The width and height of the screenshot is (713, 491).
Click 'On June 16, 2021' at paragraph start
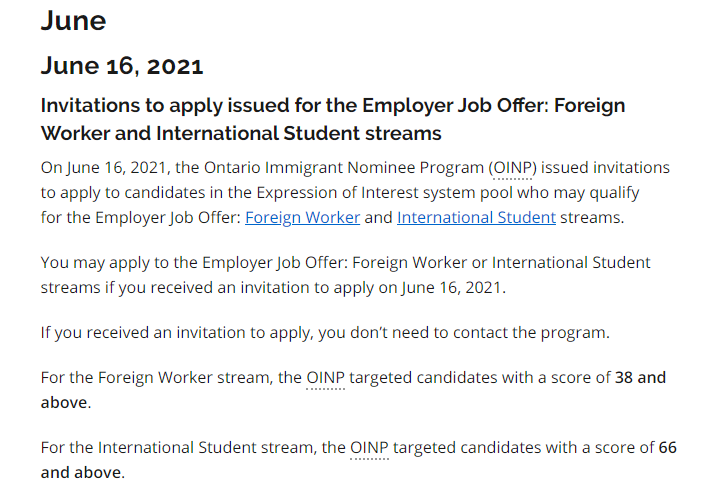tap(98, 167)
